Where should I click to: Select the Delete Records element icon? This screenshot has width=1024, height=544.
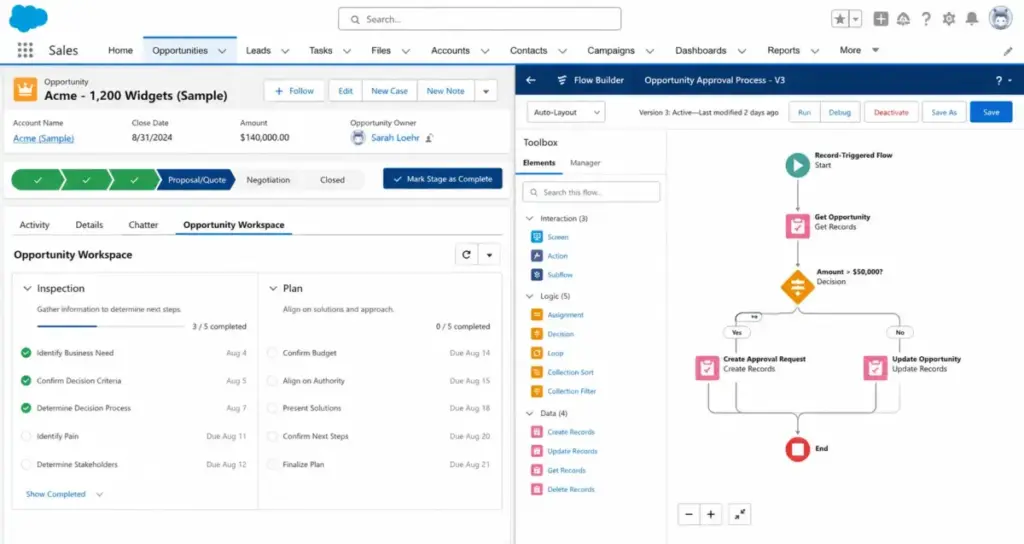pyautogui.click(x=537, y=489)
